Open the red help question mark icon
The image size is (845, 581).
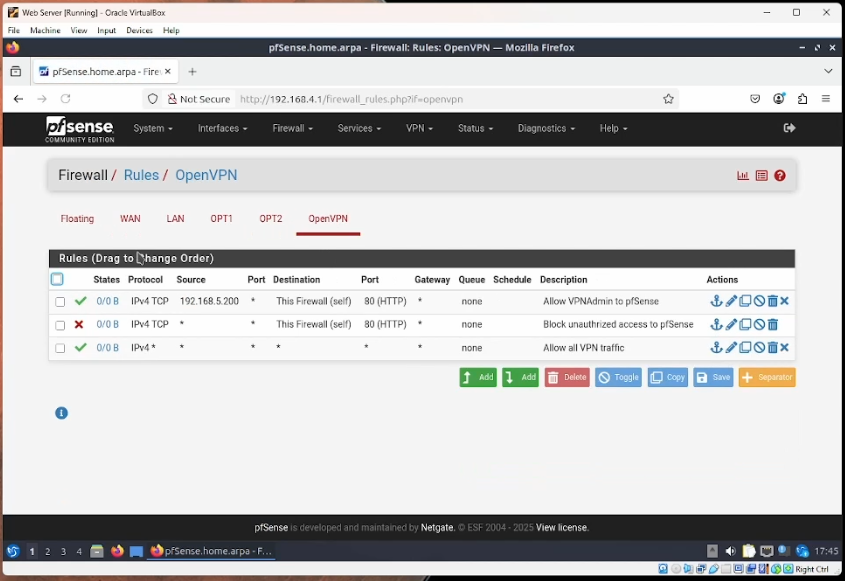[x=780, y=176]
